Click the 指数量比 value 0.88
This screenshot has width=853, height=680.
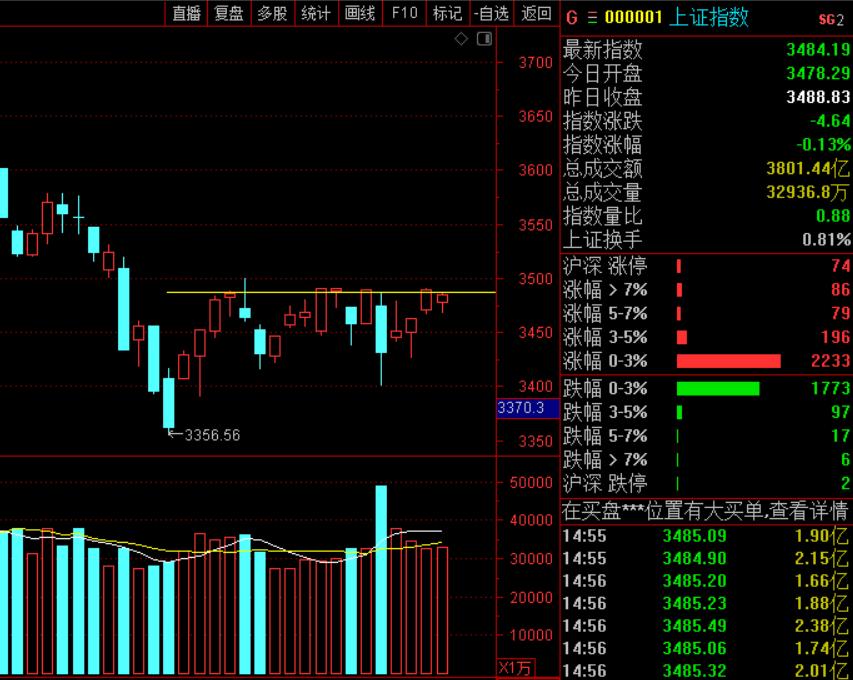pyautogui.click(x=832, y=216)
